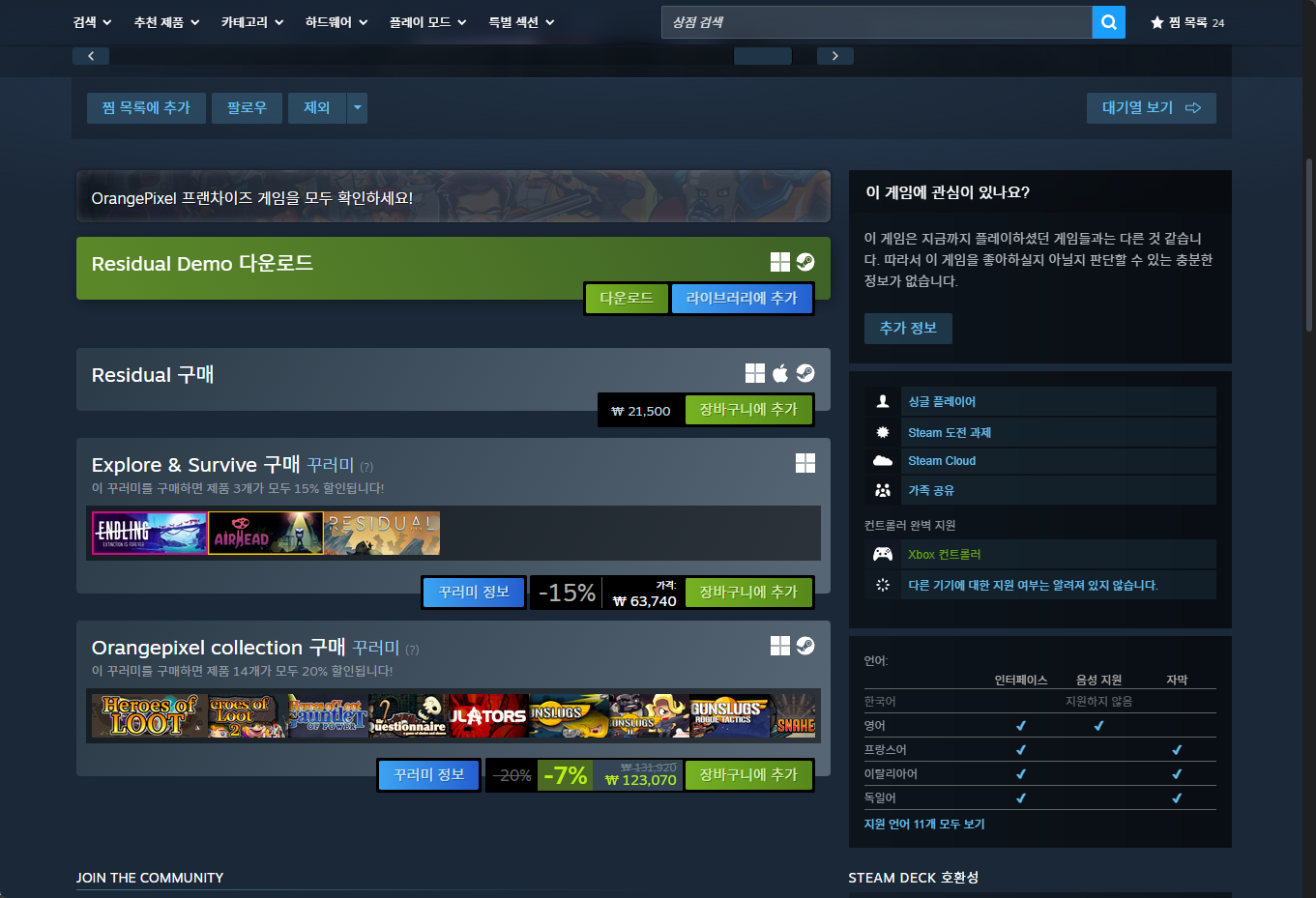This screenshot has height=898, width=1316.
Task: Expand the 제외 dropdown arrow
Action: coord(357,107)
